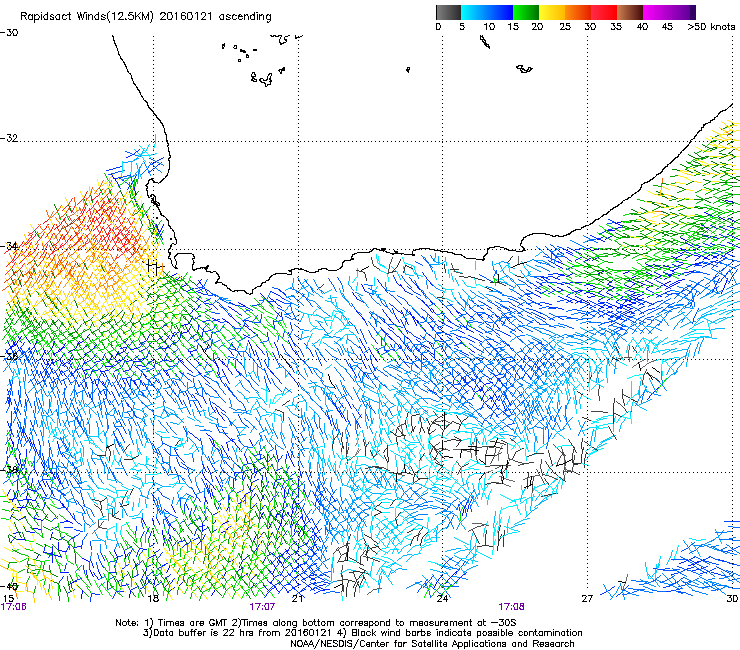Viewport: 740px width, 650px height.
Task: Click the '25' label under the color bar
Action: tap(565, 27)
